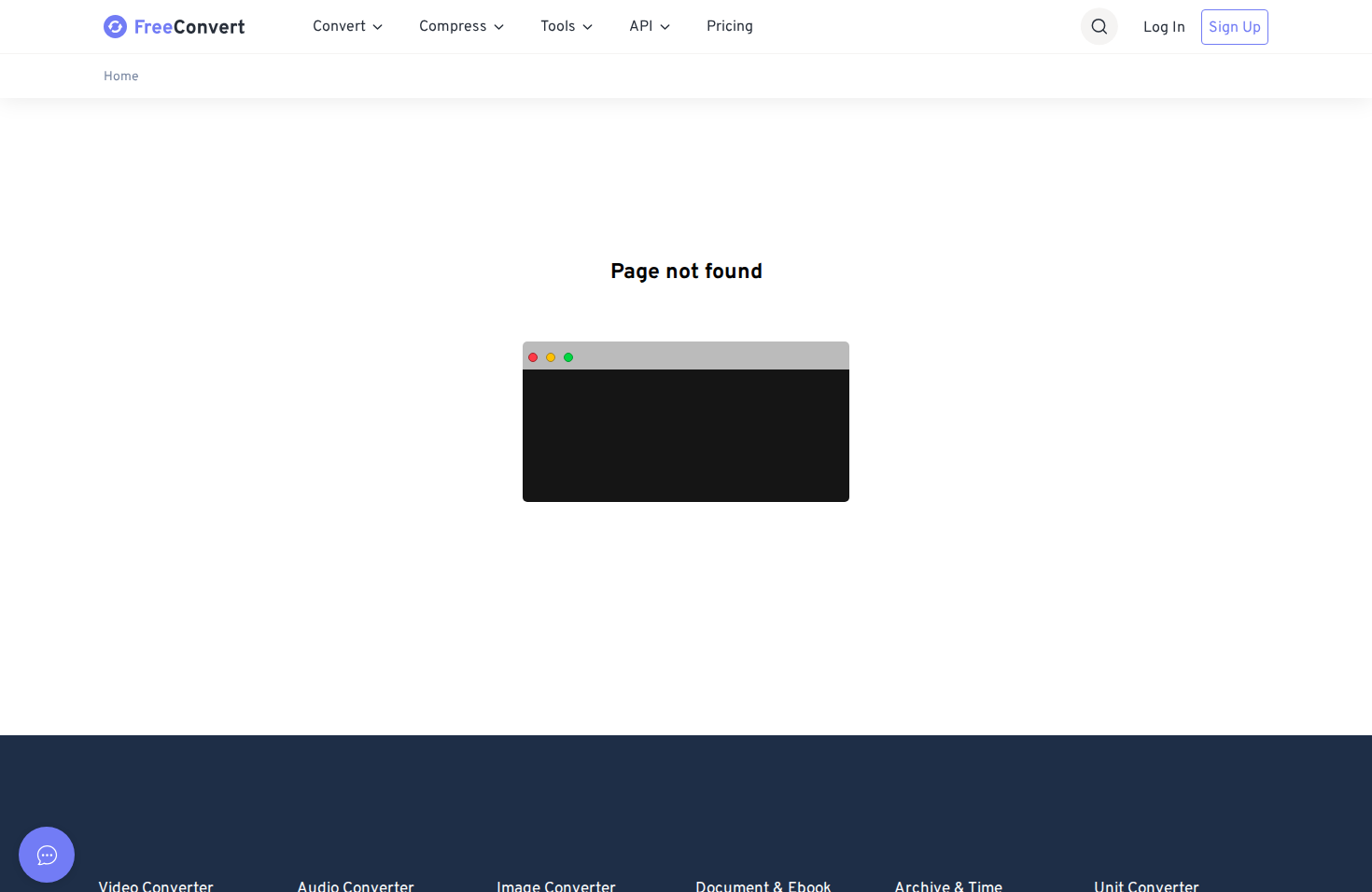The width and height of the screenshot is (1372, 892).
Task: Click the Audio Converter footer heading
Action: click(x=356, y=885)
